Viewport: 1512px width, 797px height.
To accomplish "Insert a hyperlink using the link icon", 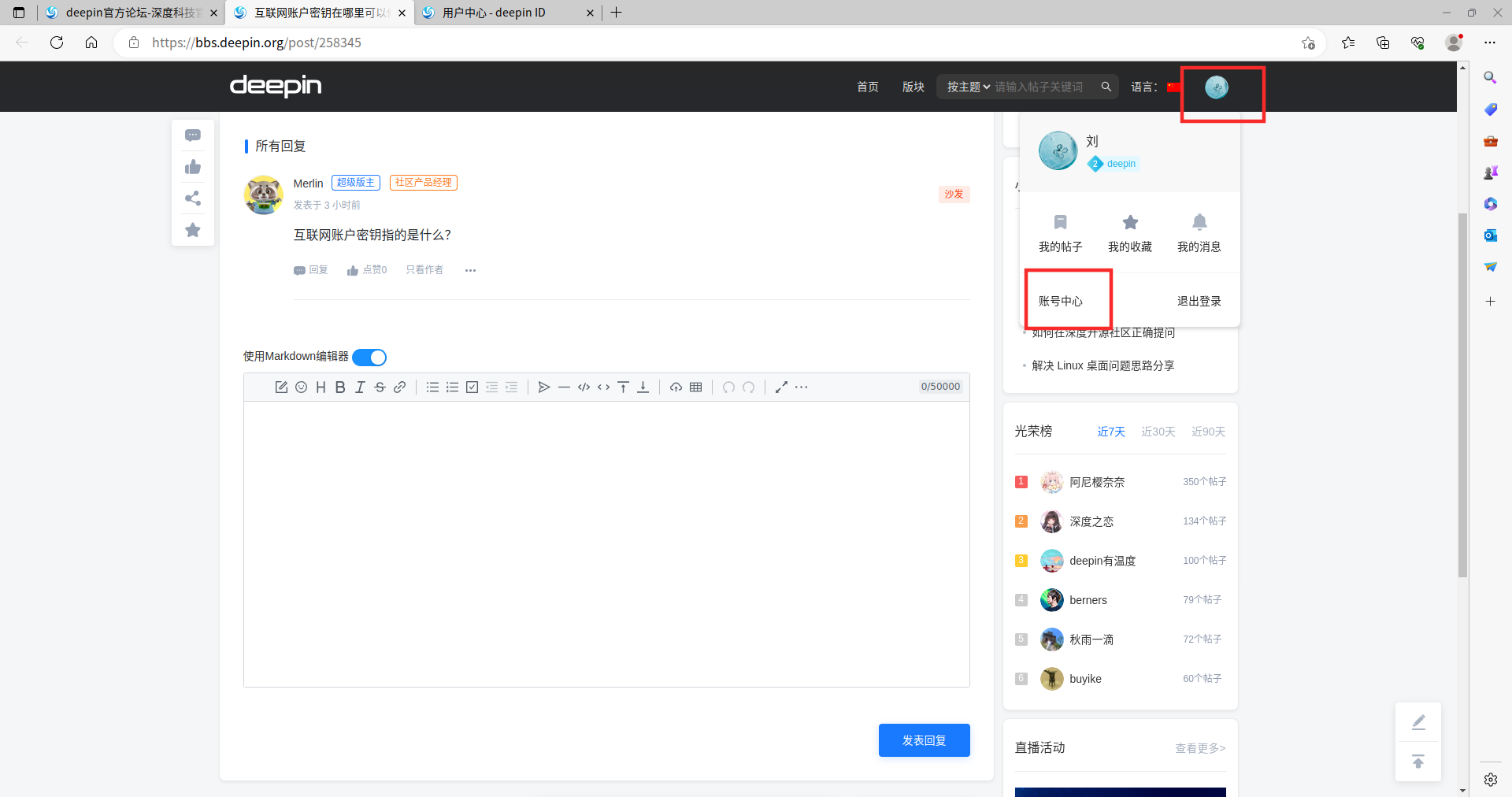I will (399, 387).
